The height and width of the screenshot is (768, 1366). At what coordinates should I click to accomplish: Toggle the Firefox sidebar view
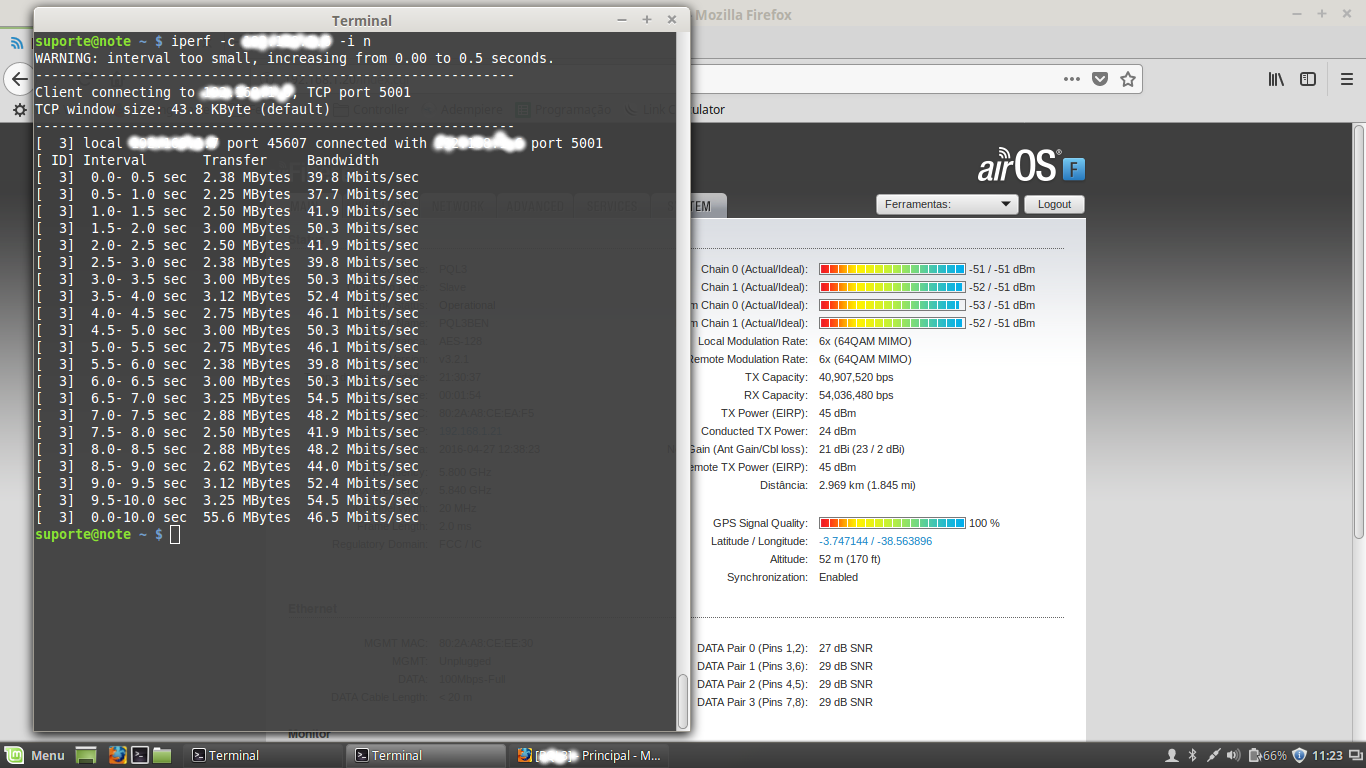(1307, 79)
